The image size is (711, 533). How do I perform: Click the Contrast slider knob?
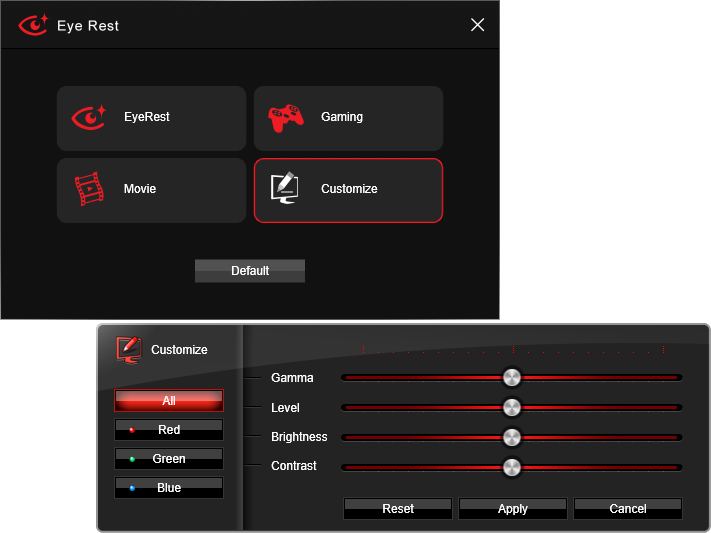[x=512, y=467]
